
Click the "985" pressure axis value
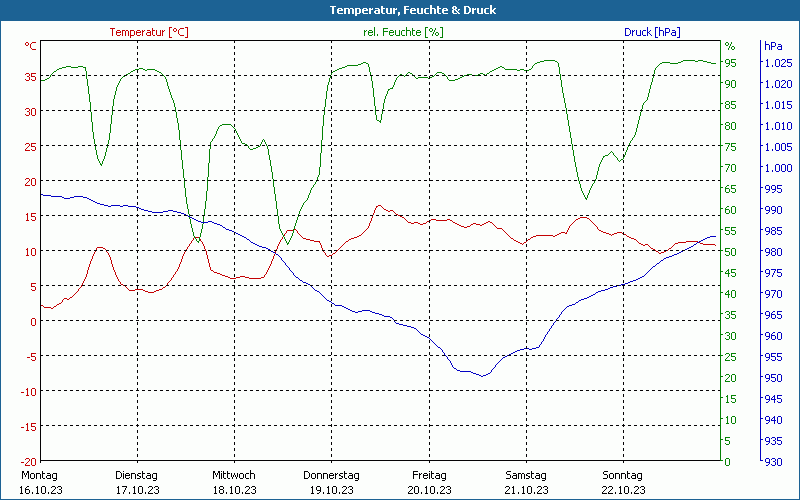point(773,231)
